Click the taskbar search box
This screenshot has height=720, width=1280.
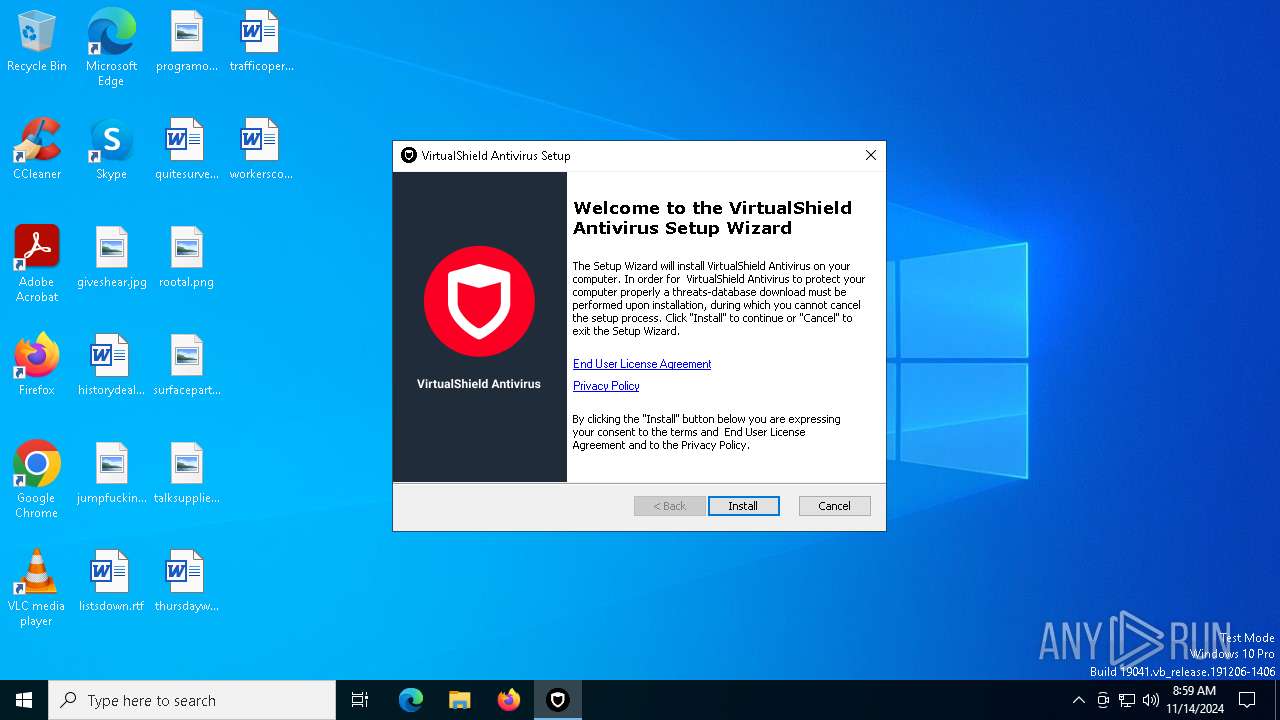point(192,700)
